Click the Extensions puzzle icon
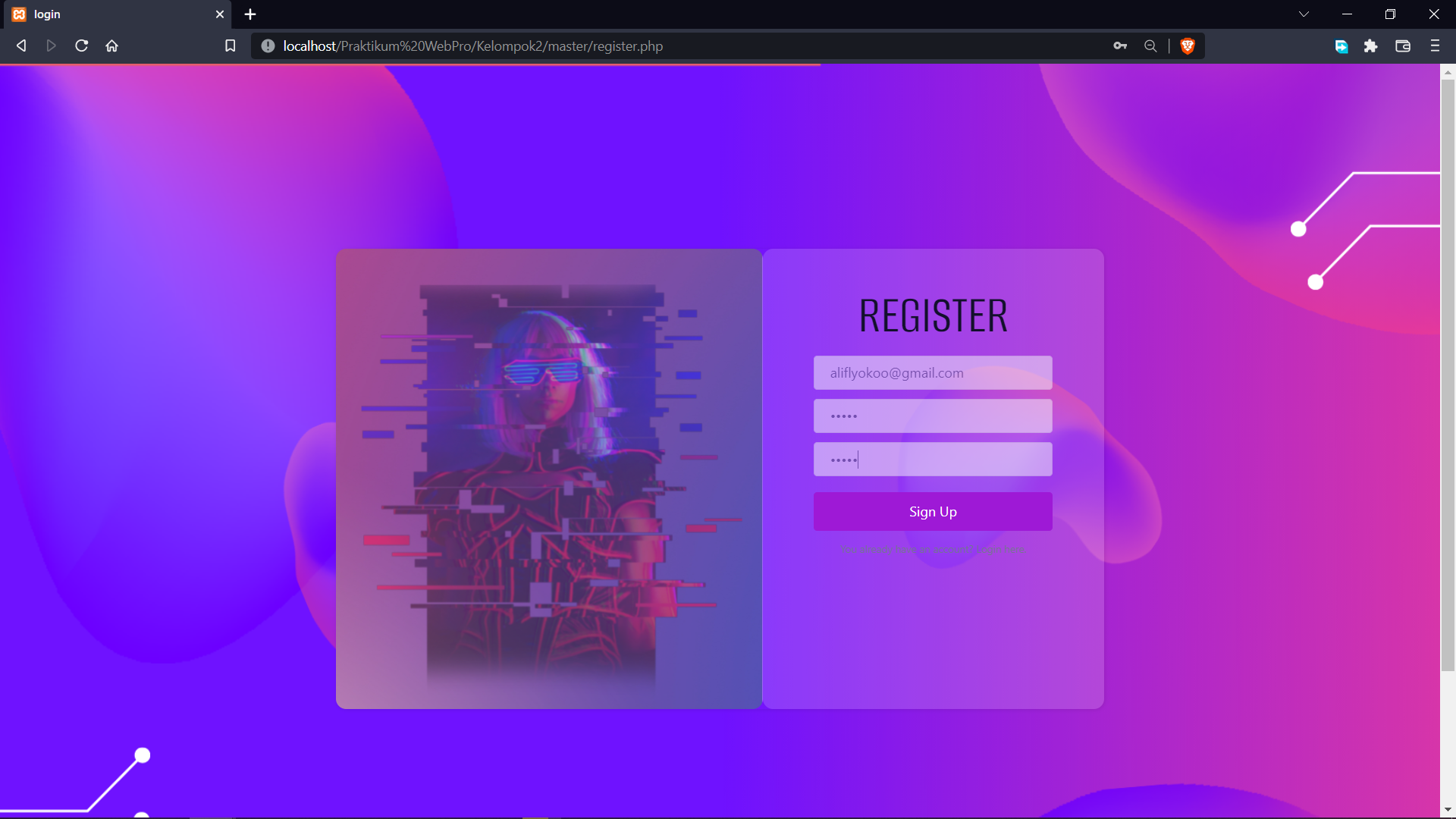Image resolution: width=1456 pixels, height=819 pixels. click(1372, 46)
